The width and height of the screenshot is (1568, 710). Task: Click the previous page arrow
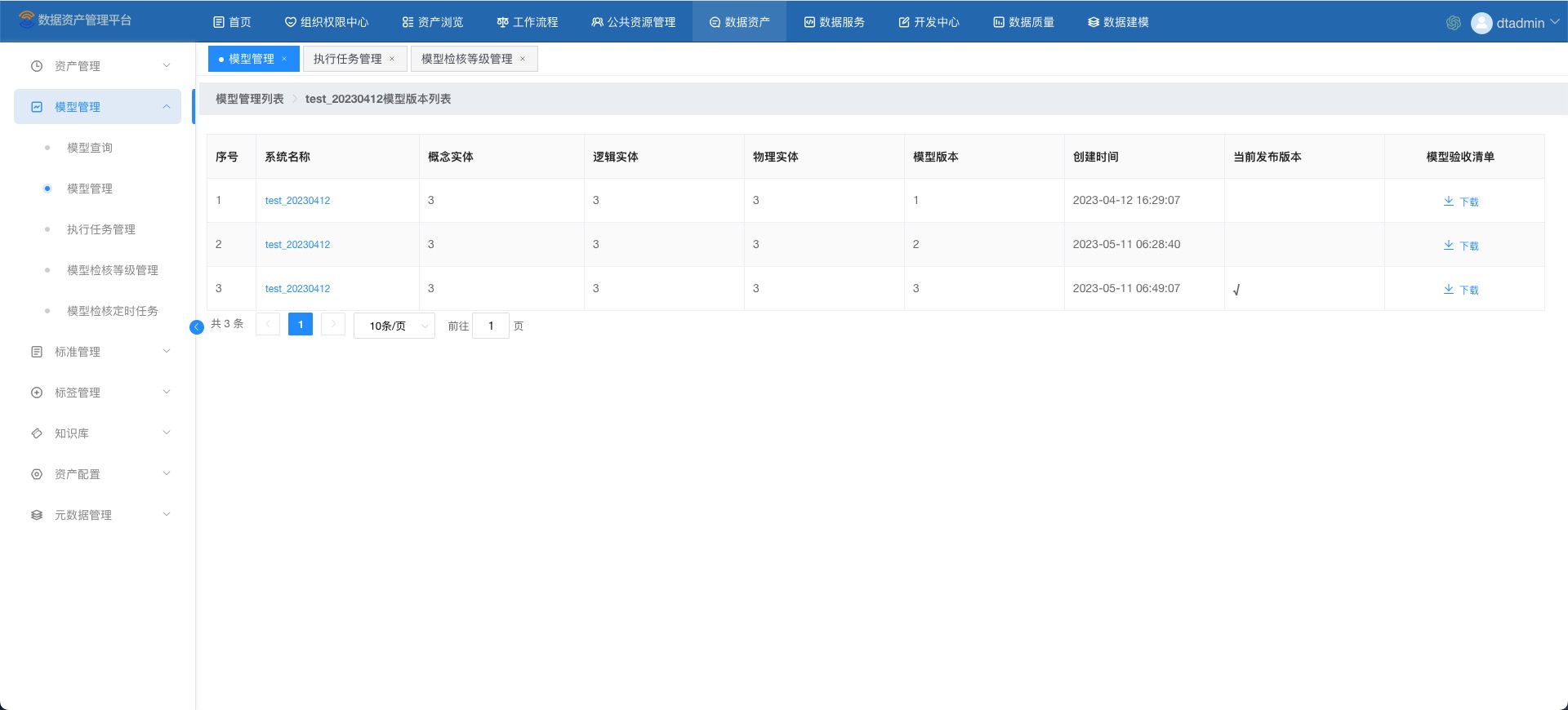[x=268, y=325]
